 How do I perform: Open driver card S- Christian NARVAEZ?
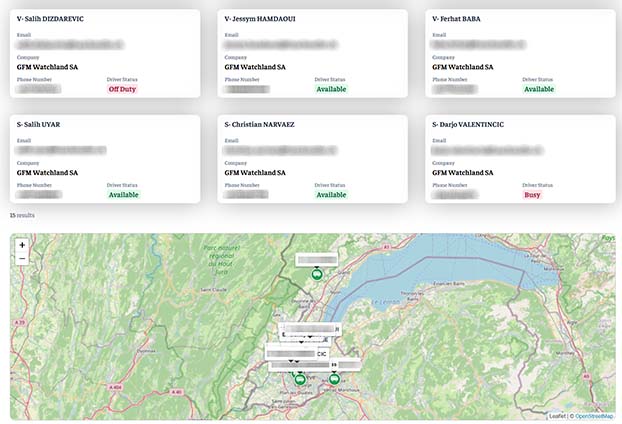click(x=313, y=159)
